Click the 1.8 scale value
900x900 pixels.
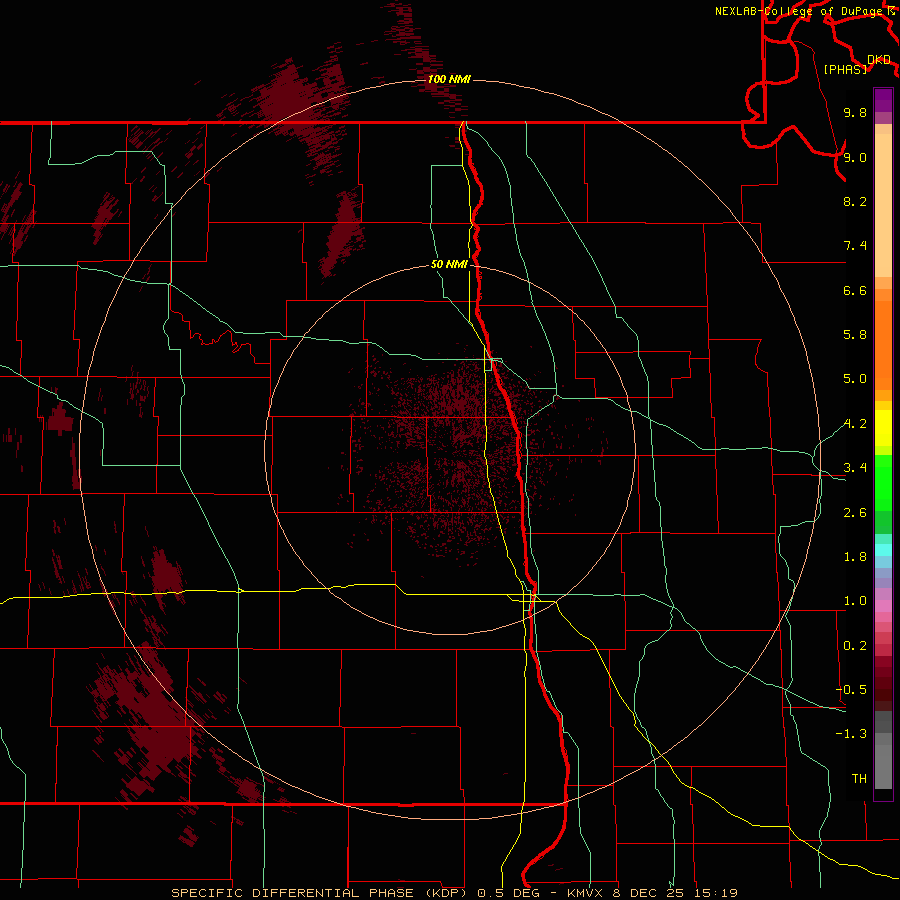pyautogui.click(x=855, y=557)
